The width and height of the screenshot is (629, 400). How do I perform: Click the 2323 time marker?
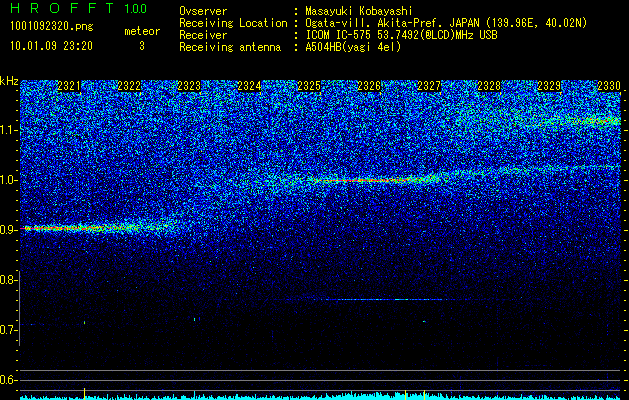click(189, 86)
